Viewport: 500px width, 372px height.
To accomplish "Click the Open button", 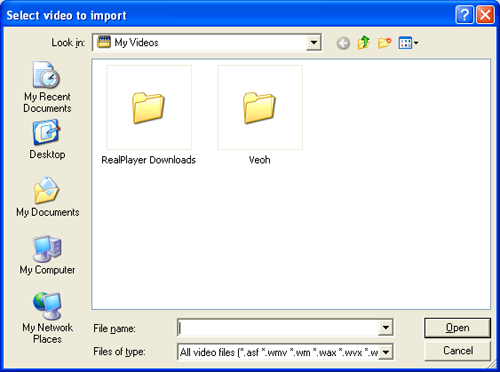I will coord(457,328).
